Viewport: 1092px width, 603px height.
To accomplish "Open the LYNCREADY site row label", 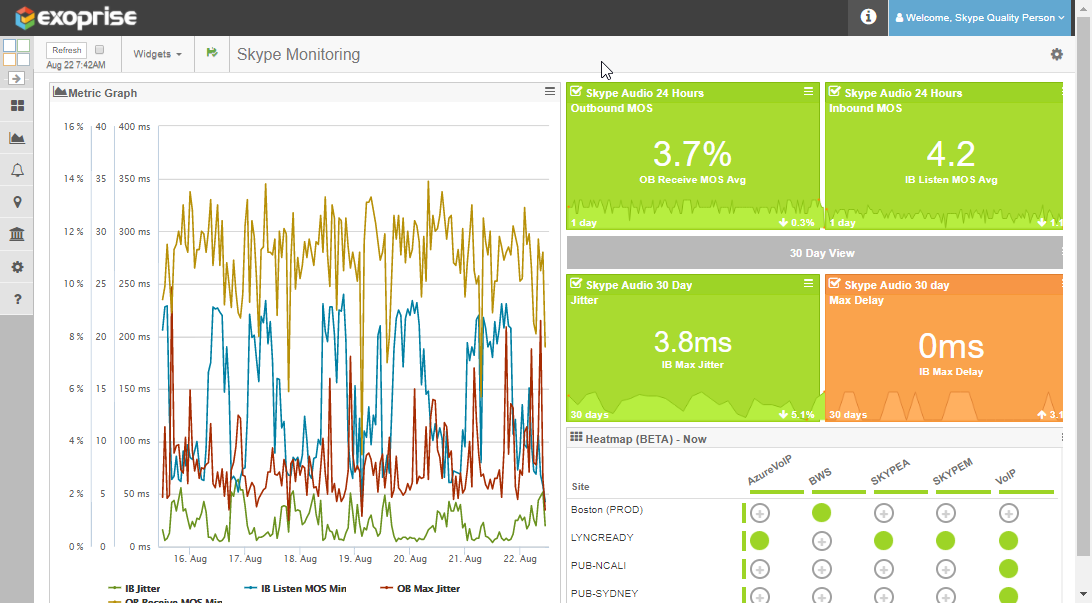I will click(602, 538).
